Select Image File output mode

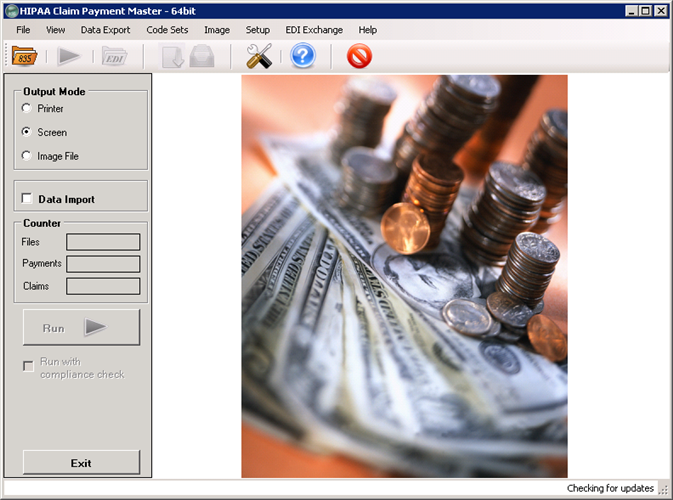coord(26,156)
